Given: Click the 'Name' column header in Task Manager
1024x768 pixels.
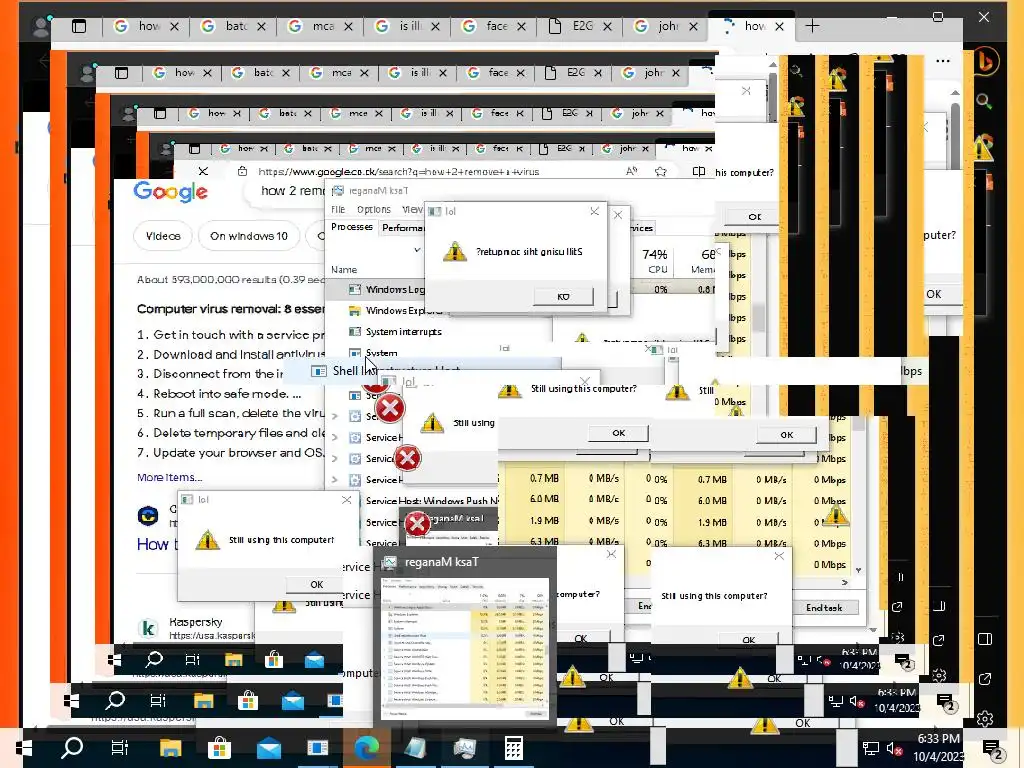Looking at the screenshot, I should click(344, 270).
